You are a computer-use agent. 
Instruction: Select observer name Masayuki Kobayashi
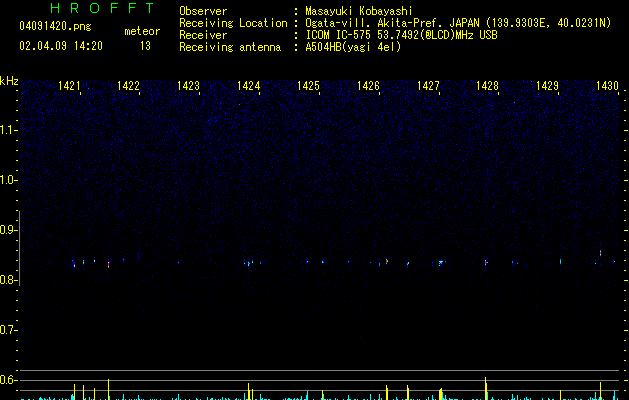pyautogui.click(x=359, y=11)
